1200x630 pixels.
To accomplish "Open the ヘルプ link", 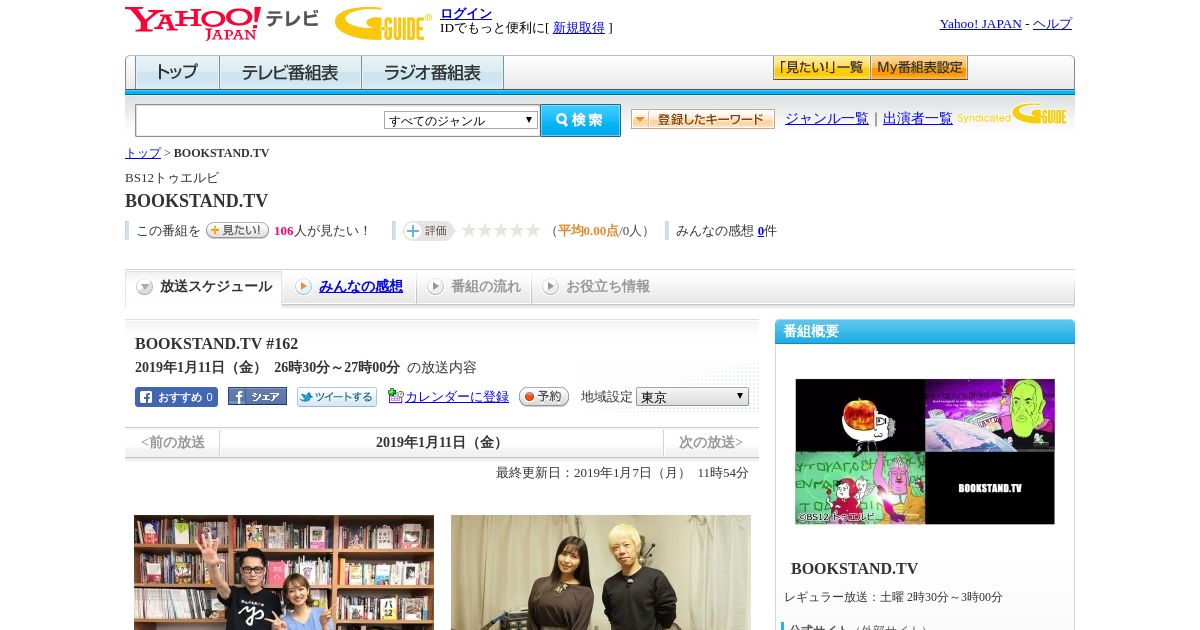I will (x=1052, y=24).
